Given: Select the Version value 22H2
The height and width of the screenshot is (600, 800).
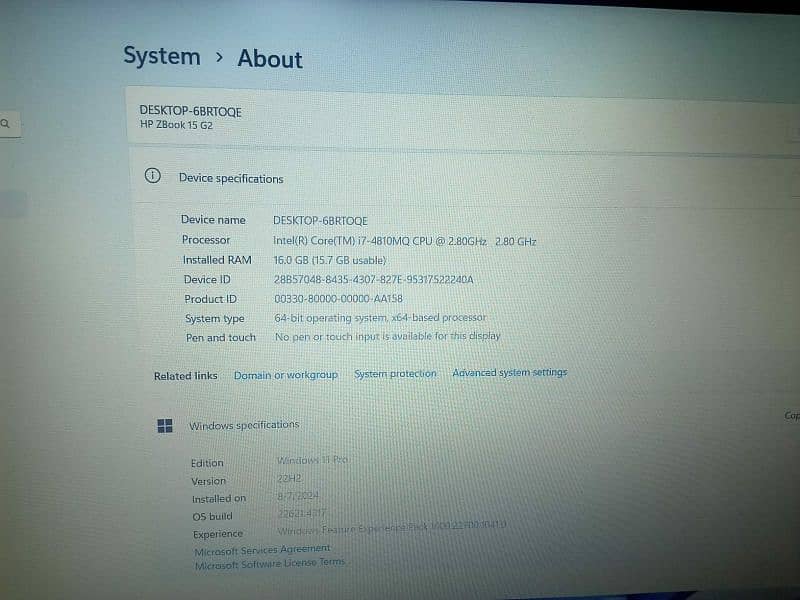Looking at the screenshot, I should click(x=289, y=478).
